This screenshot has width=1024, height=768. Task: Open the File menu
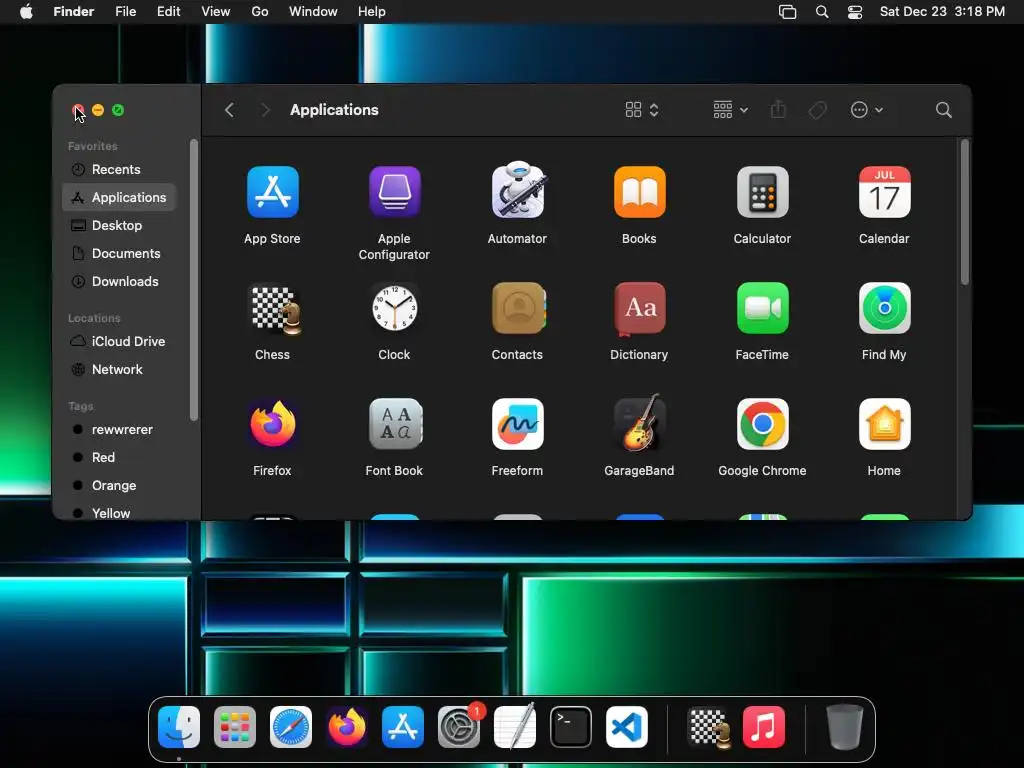(125, 12)
